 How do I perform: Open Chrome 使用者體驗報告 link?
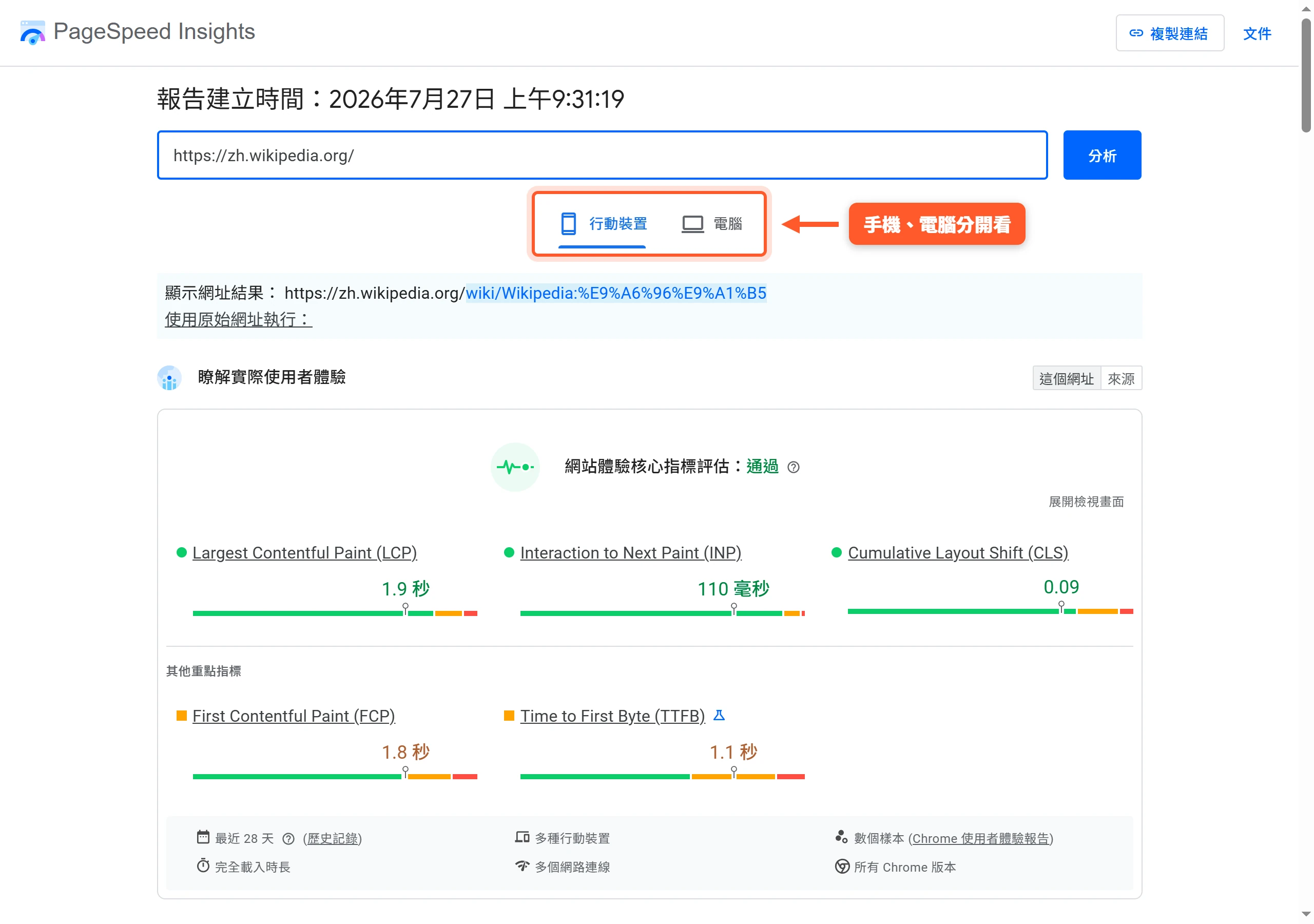coord(981,839)
